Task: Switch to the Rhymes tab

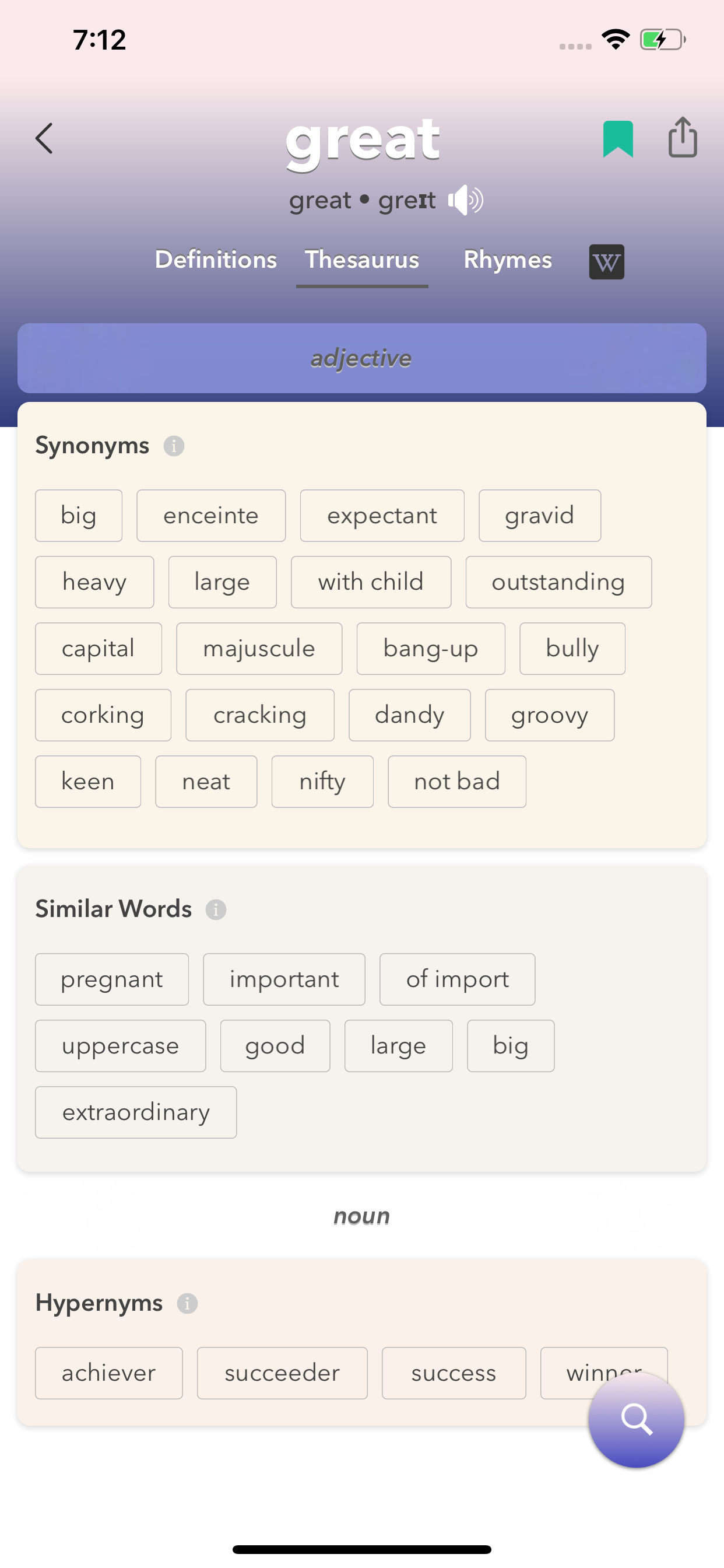Action: pyautogui.click(x=507, y=260)
